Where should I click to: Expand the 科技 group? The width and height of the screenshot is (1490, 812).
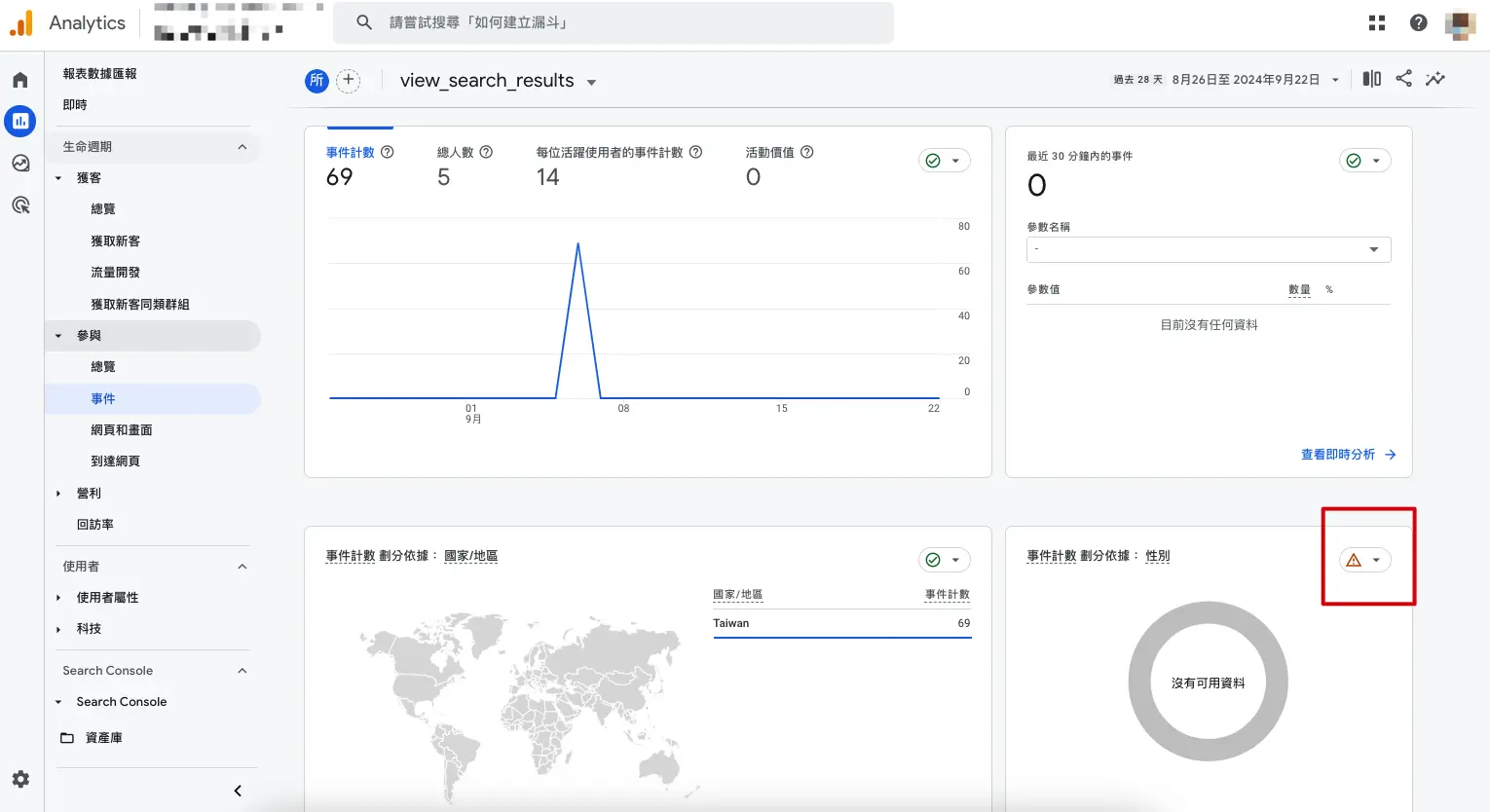coord(58,629)
